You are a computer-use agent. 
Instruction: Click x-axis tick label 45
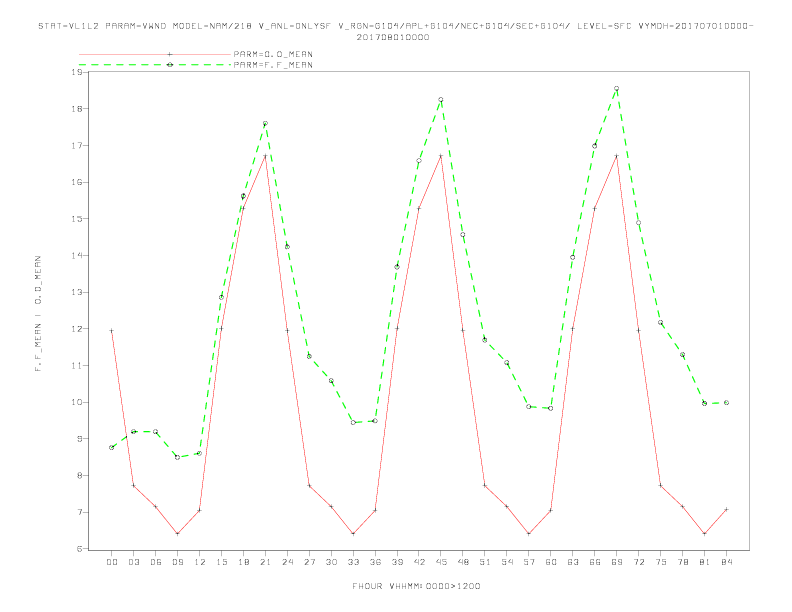pos(441,562)
